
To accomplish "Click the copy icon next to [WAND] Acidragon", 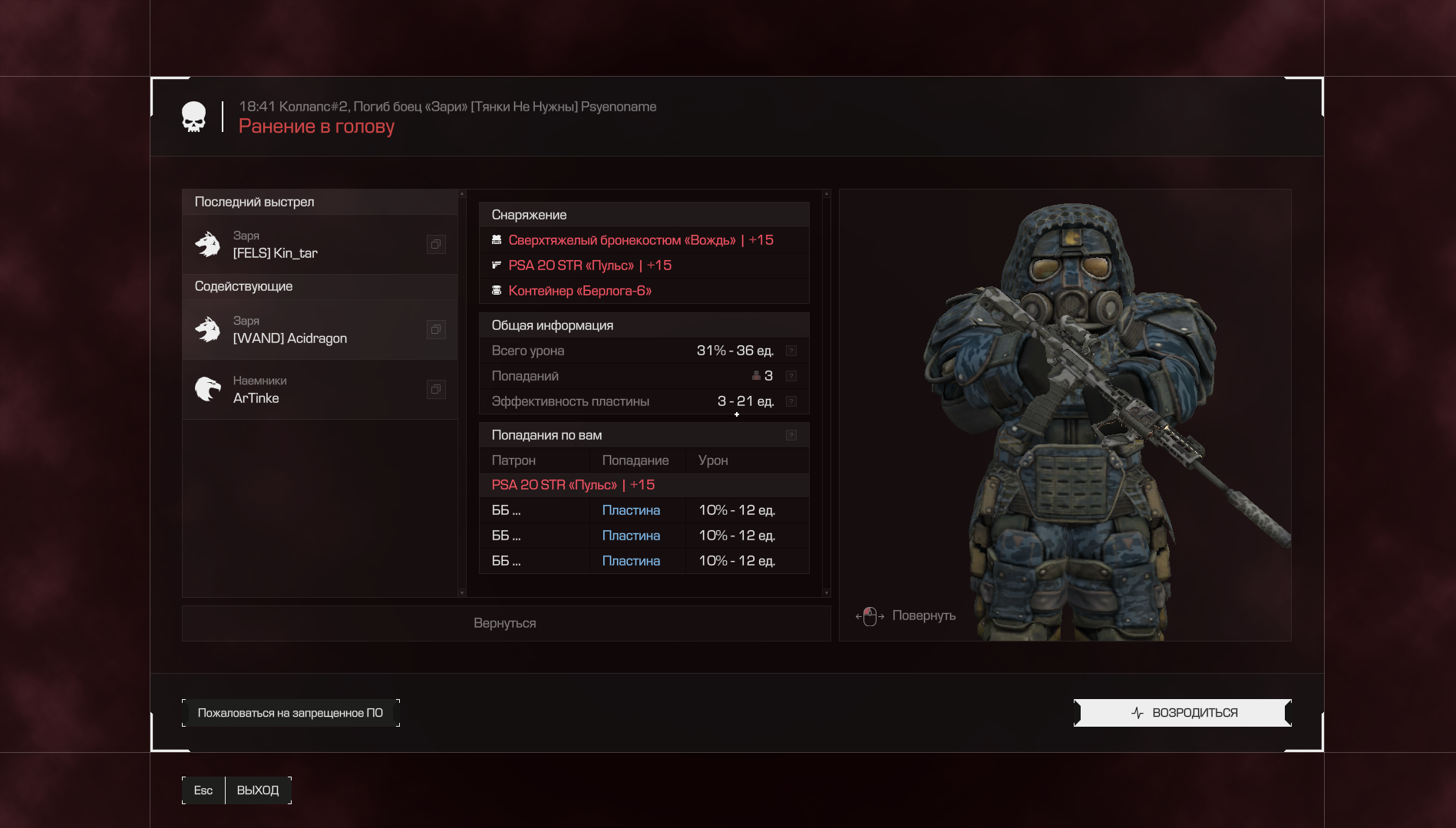I will 435,330.
